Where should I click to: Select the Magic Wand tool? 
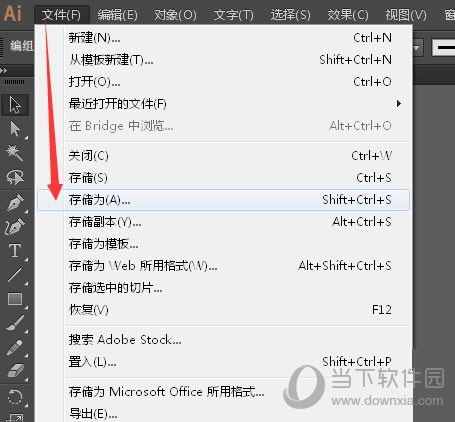[x=15, y=153]
